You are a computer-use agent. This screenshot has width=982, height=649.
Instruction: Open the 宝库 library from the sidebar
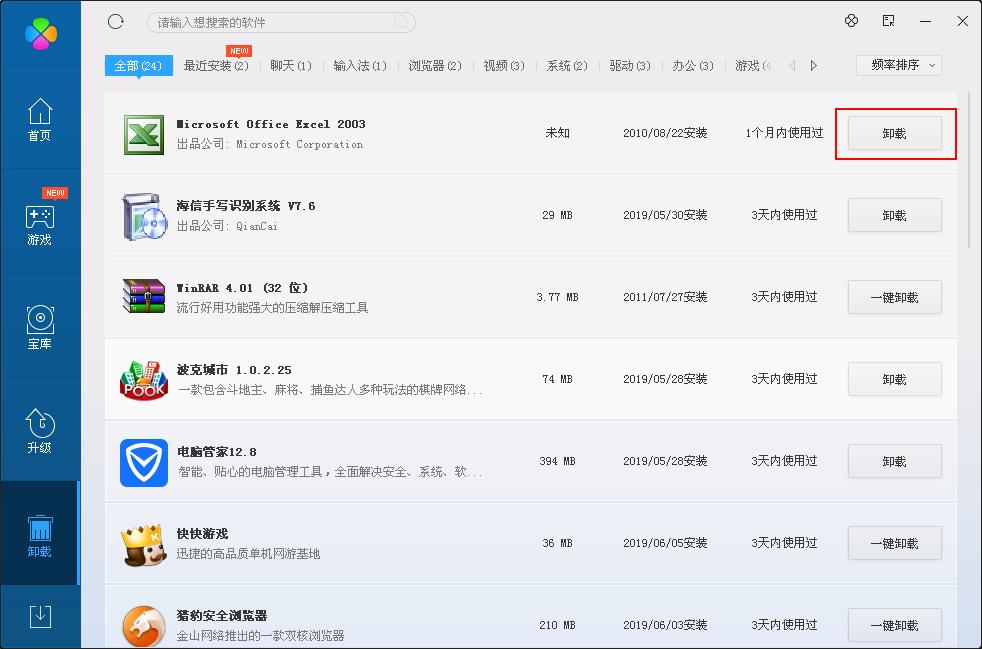click(40, 325)
